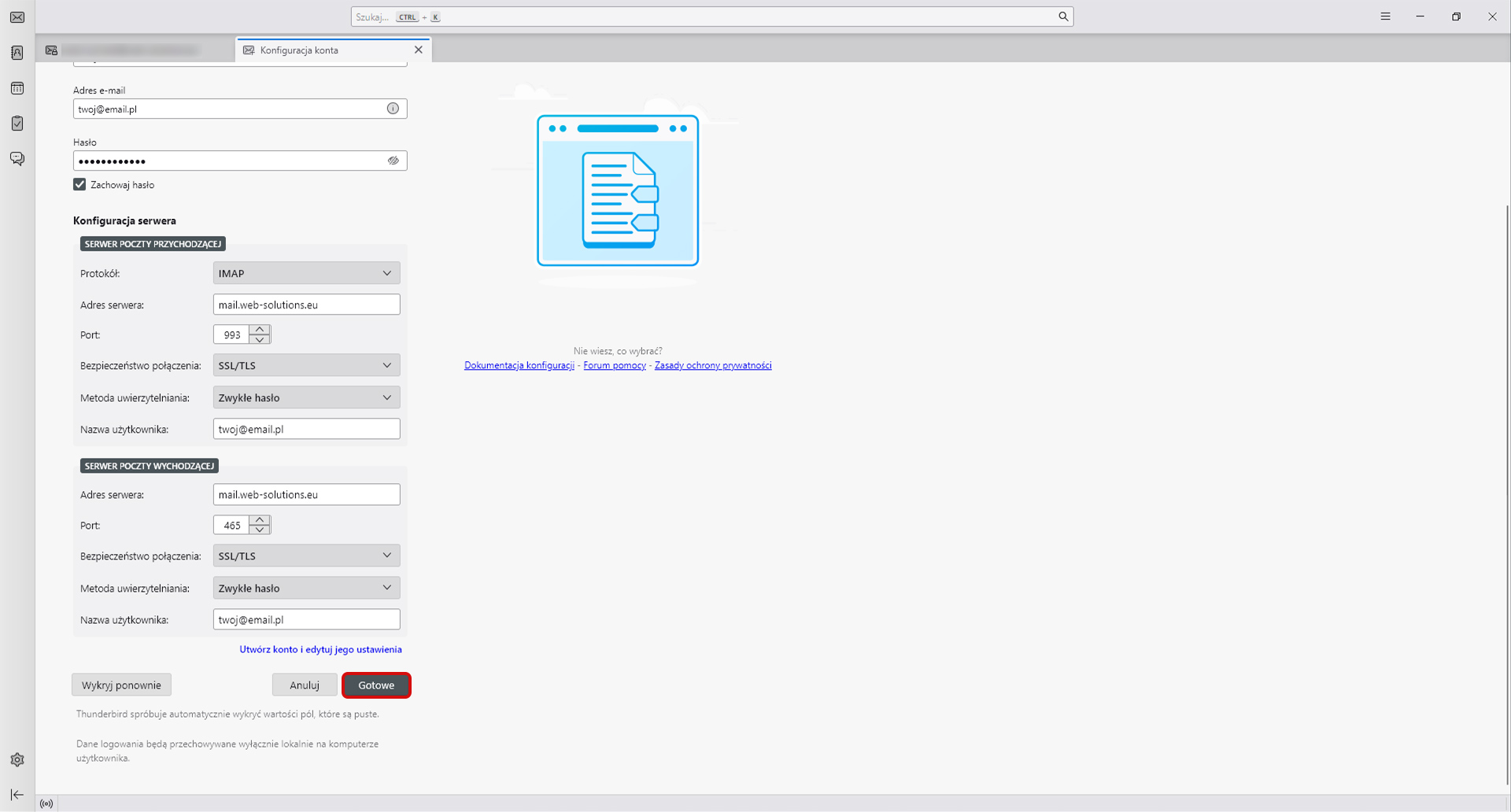This screenshot has height=812, width=1511.
Task: Uncheck the Zachowaj hasło checkbox
Action: pos(79,185)
